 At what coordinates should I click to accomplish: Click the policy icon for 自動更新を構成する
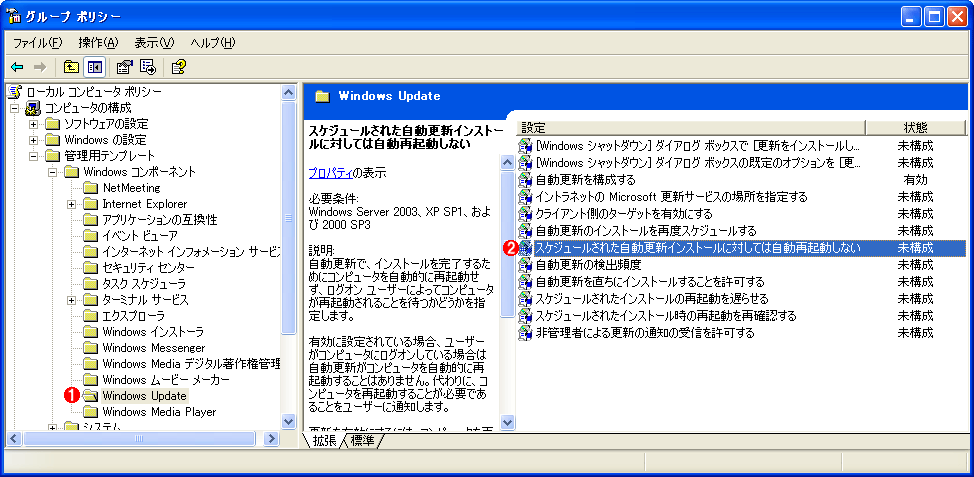[526, 180]
